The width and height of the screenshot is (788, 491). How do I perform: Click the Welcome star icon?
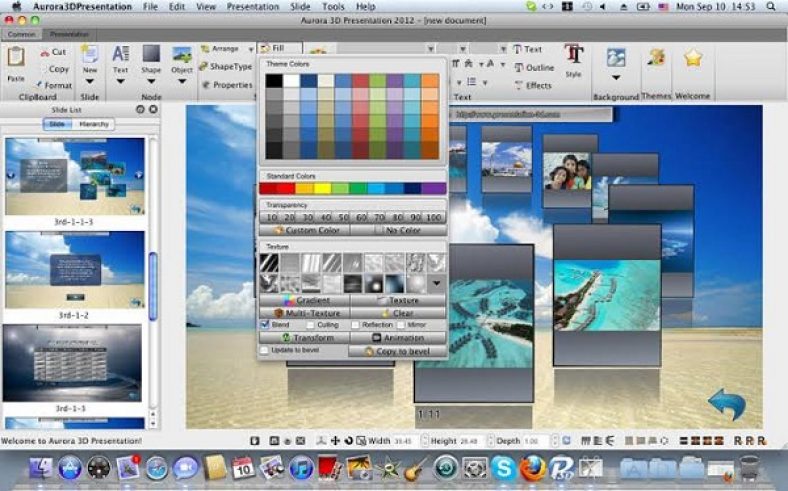pos(692,59)
